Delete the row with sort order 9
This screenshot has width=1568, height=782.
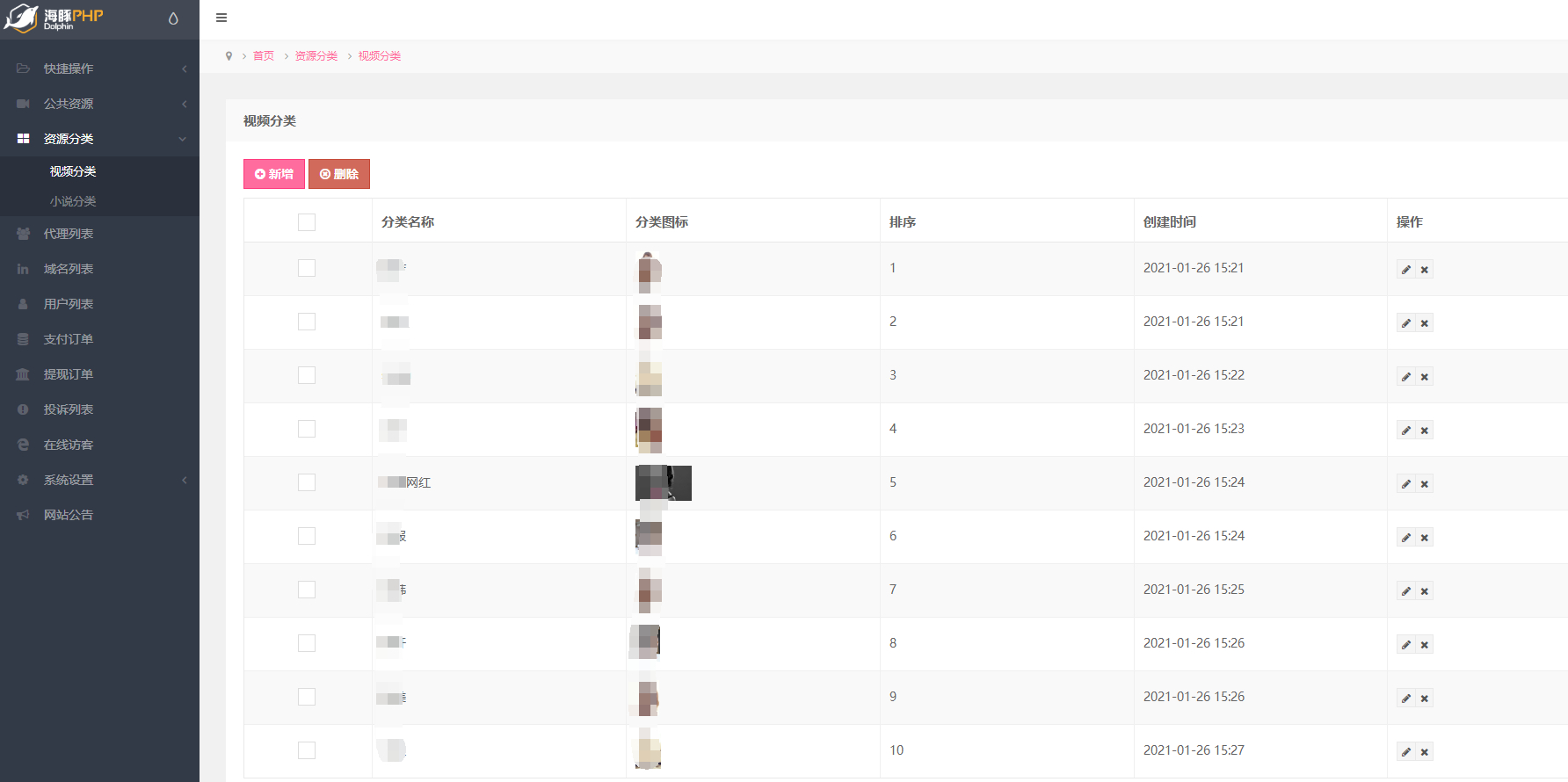[1425, 699]
